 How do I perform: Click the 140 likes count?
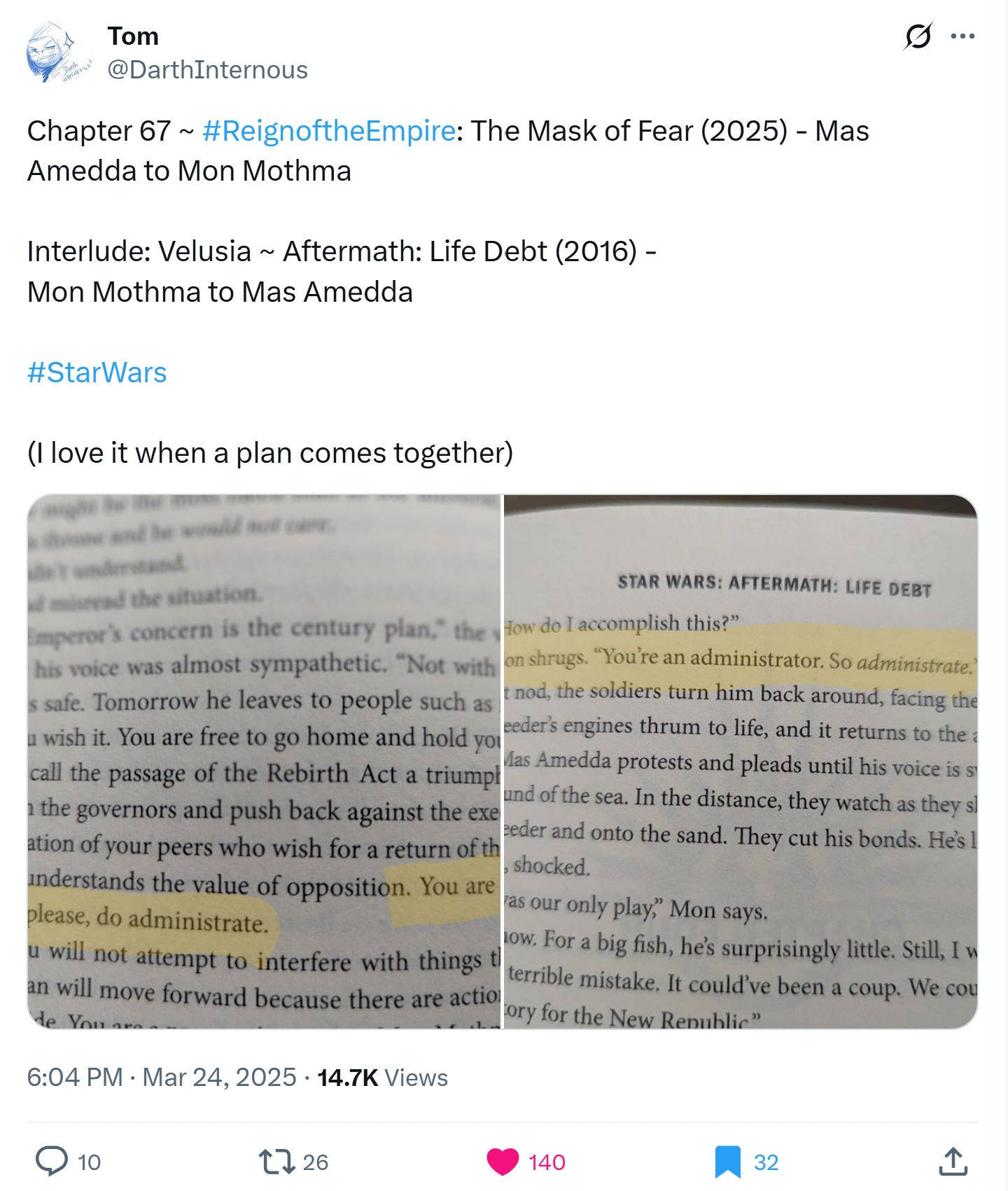547,1162
